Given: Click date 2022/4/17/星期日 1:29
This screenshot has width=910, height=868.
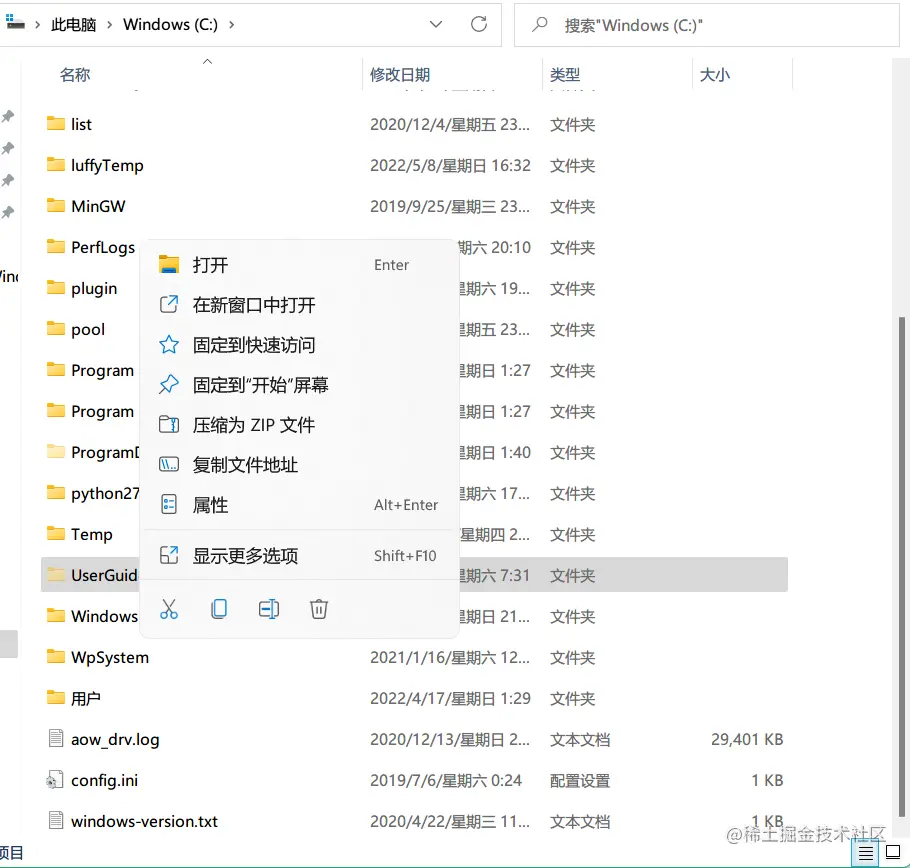Looking at the screenshot, I should [x=450, y=699].
